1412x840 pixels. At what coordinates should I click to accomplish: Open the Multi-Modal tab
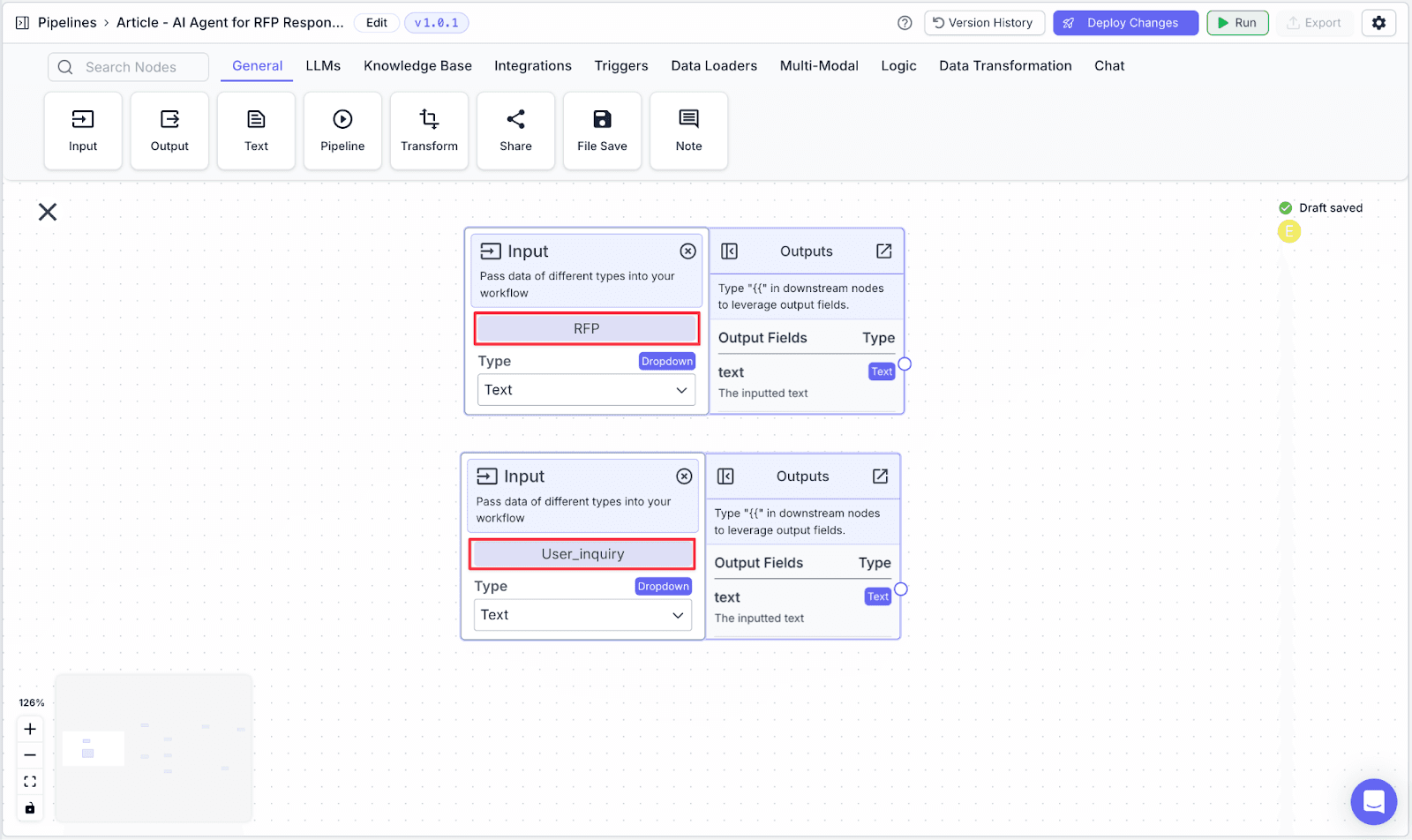coord(819,66)
